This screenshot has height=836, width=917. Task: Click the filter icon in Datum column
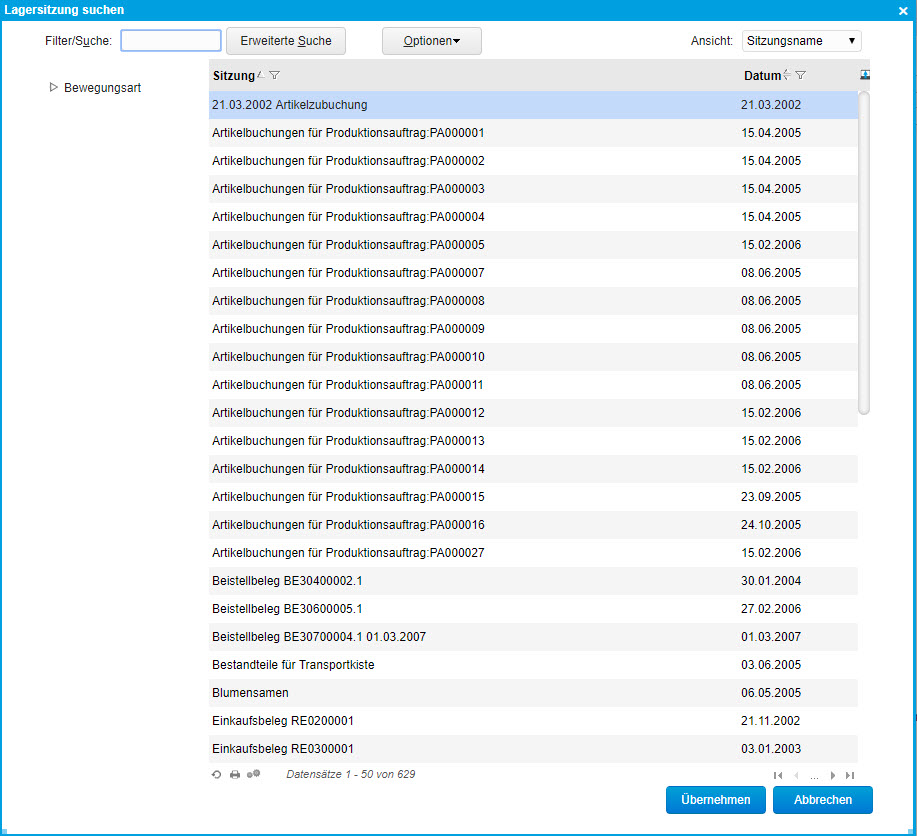(800, 76)
